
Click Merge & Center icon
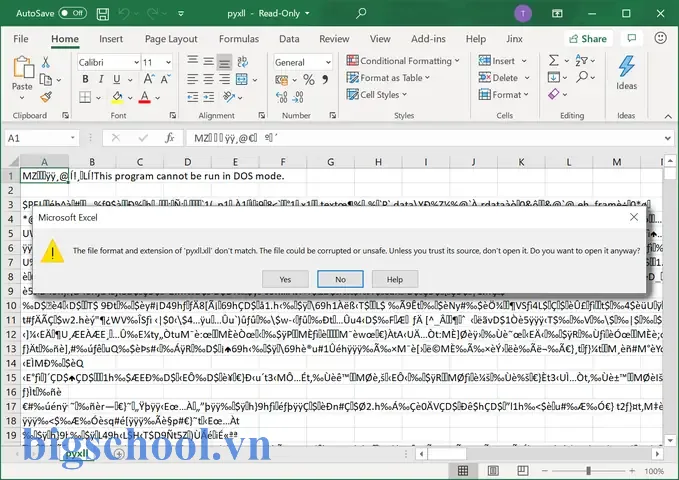242,79
